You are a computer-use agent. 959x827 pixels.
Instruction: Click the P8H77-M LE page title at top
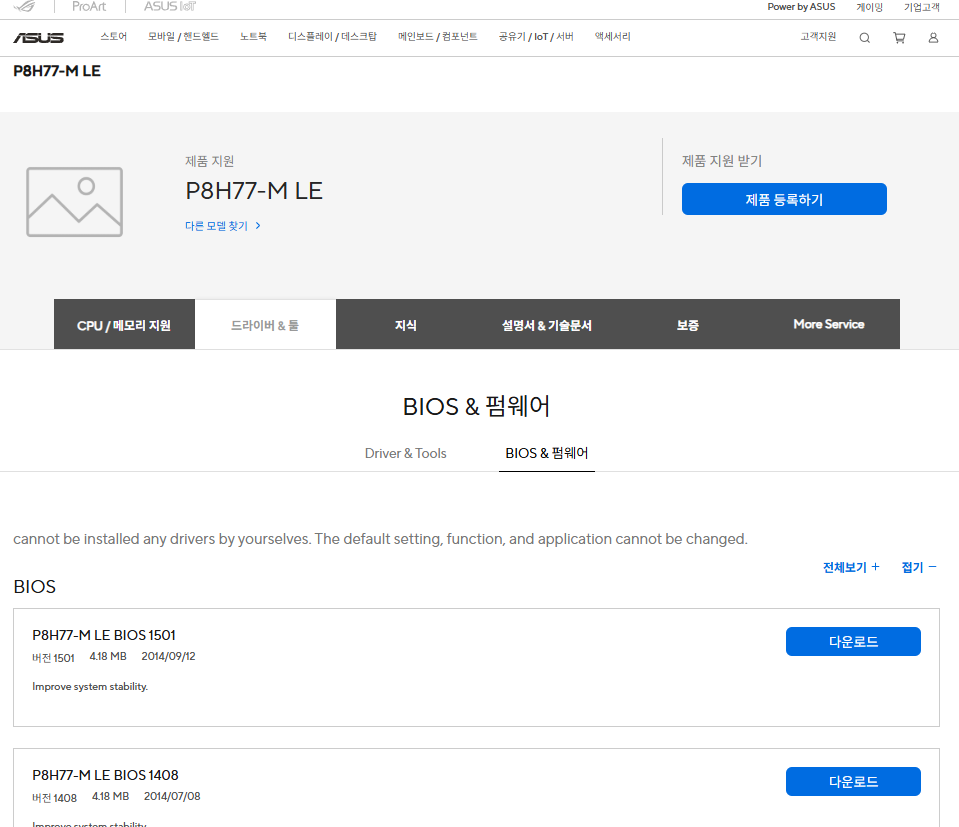click(x=57, y=71)
